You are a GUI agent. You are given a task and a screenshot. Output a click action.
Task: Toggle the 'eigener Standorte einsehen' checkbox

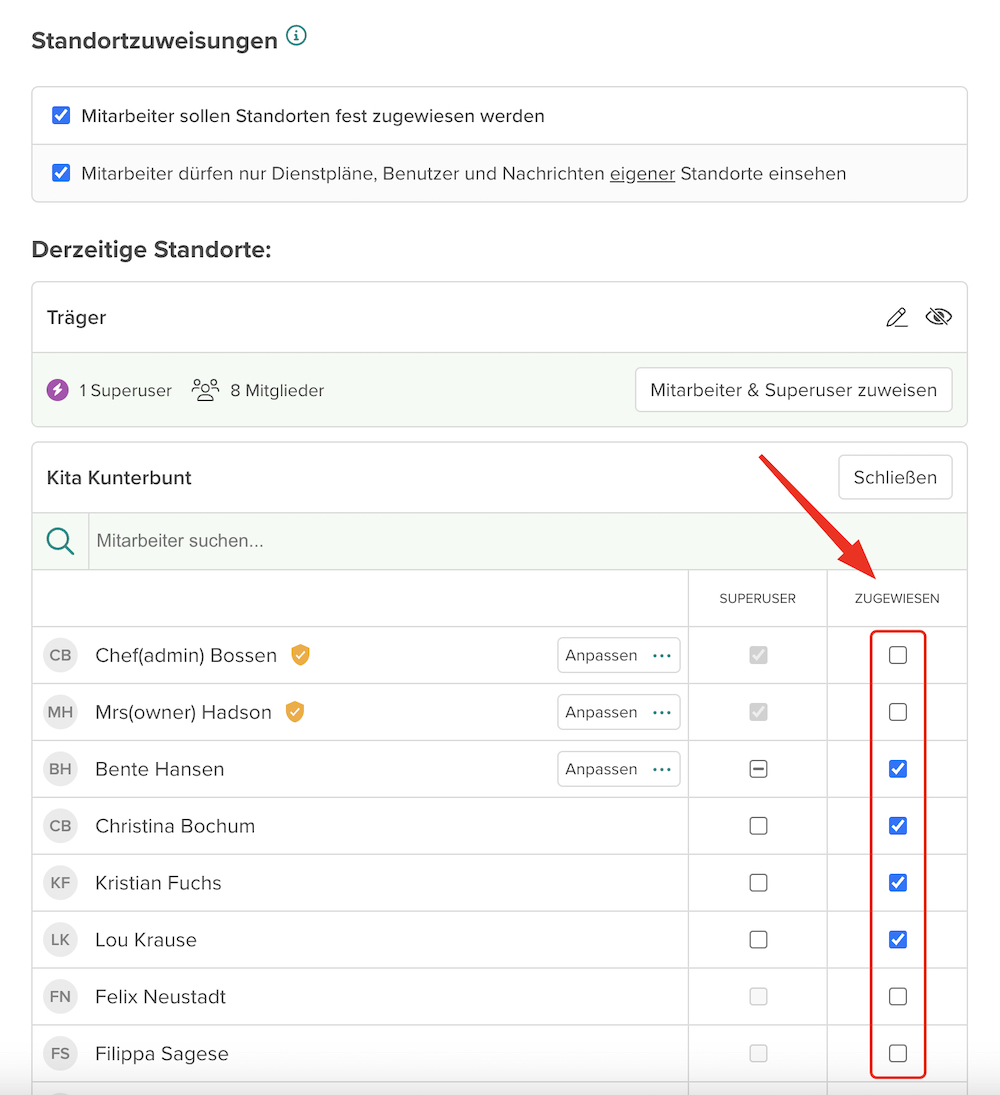point(61,173)
